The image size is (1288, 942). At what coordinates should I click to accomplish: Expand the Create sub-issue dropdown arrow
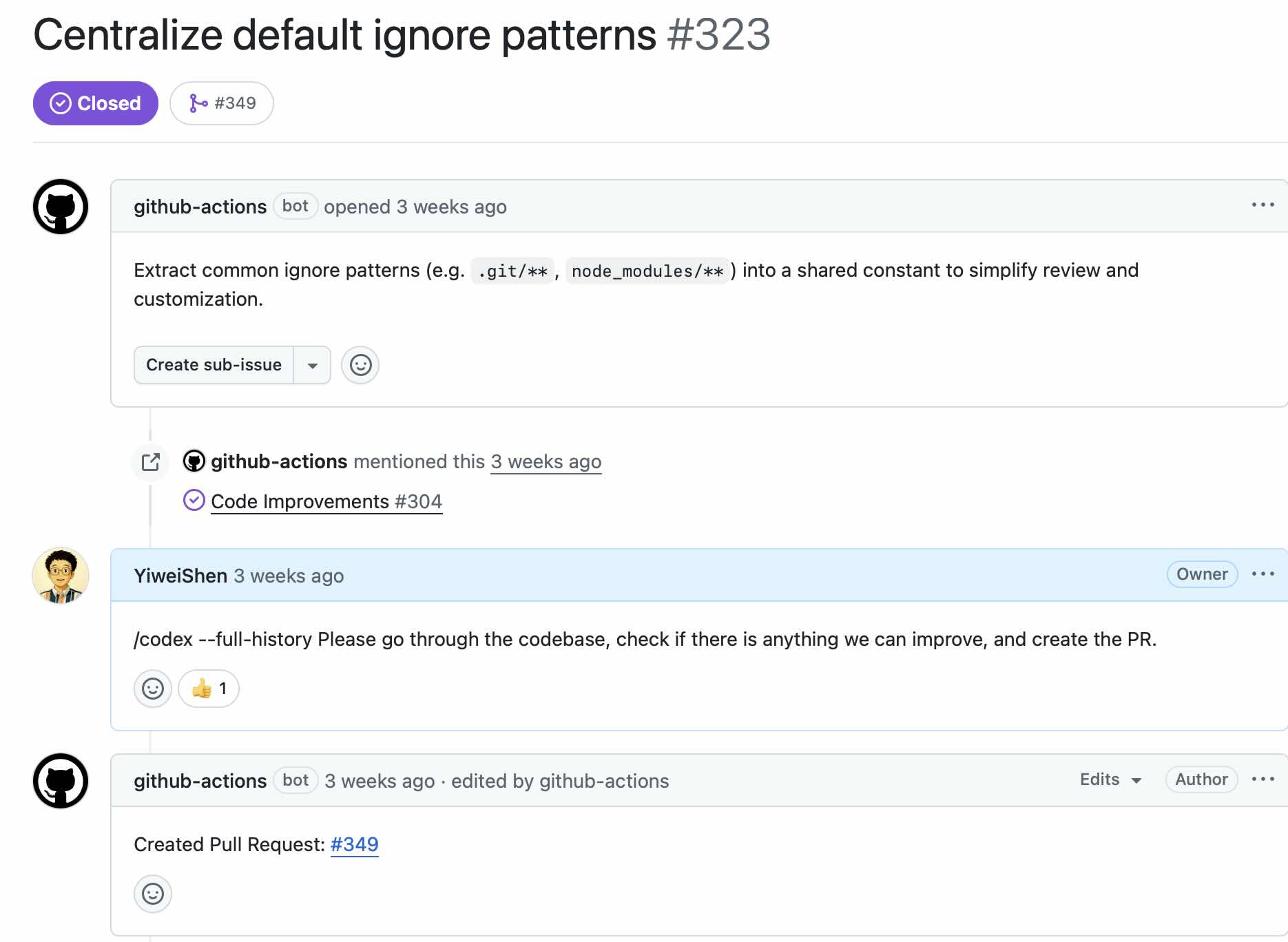click(x=313, y=365)
